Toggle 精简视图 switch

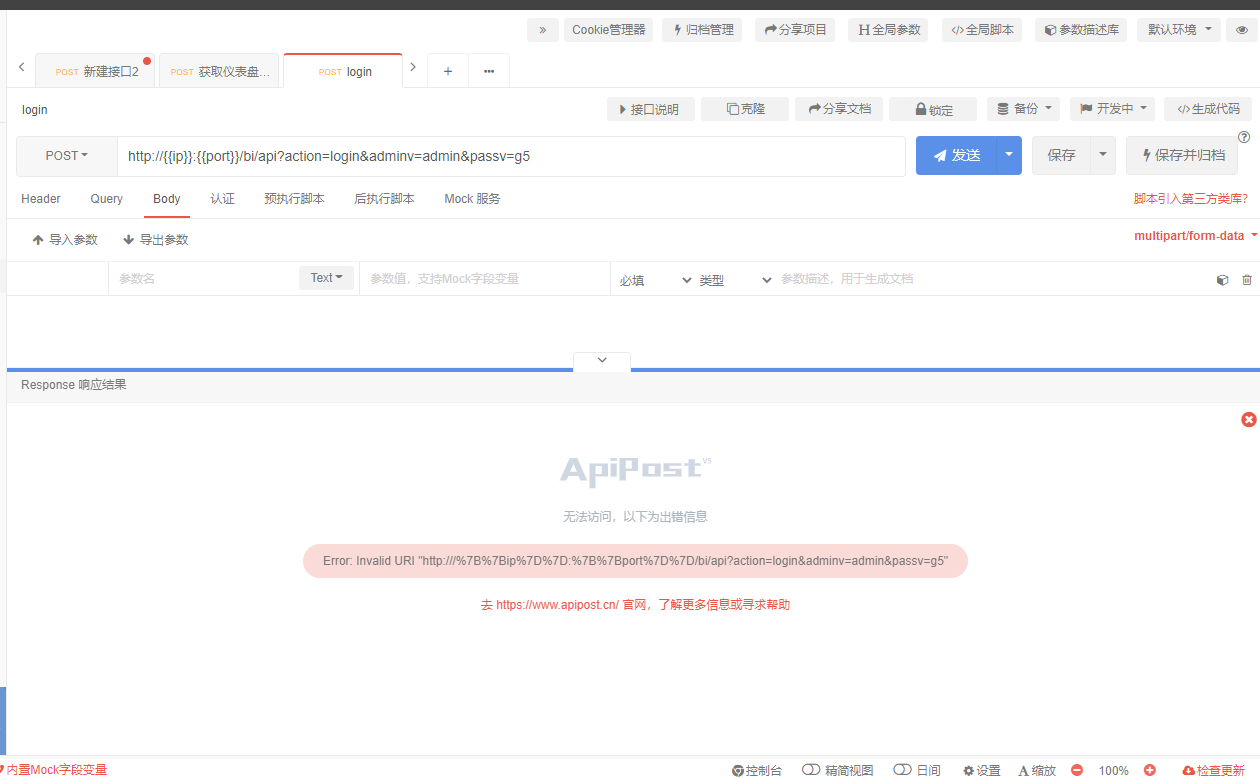pyautogui.click(x=837, y=770)
